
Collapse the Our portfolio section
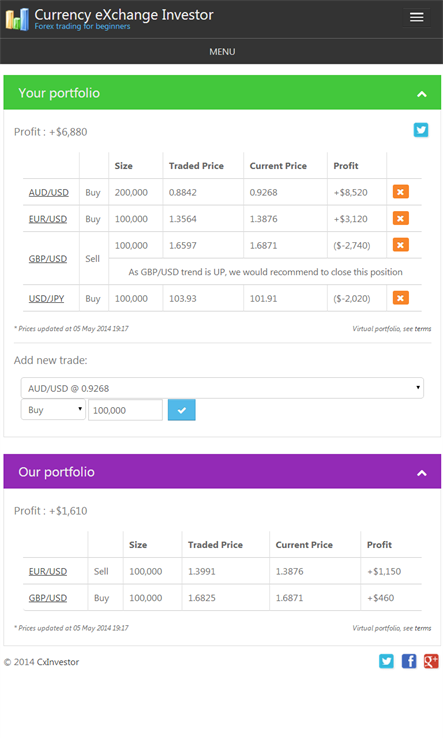[x=422, y=473]
